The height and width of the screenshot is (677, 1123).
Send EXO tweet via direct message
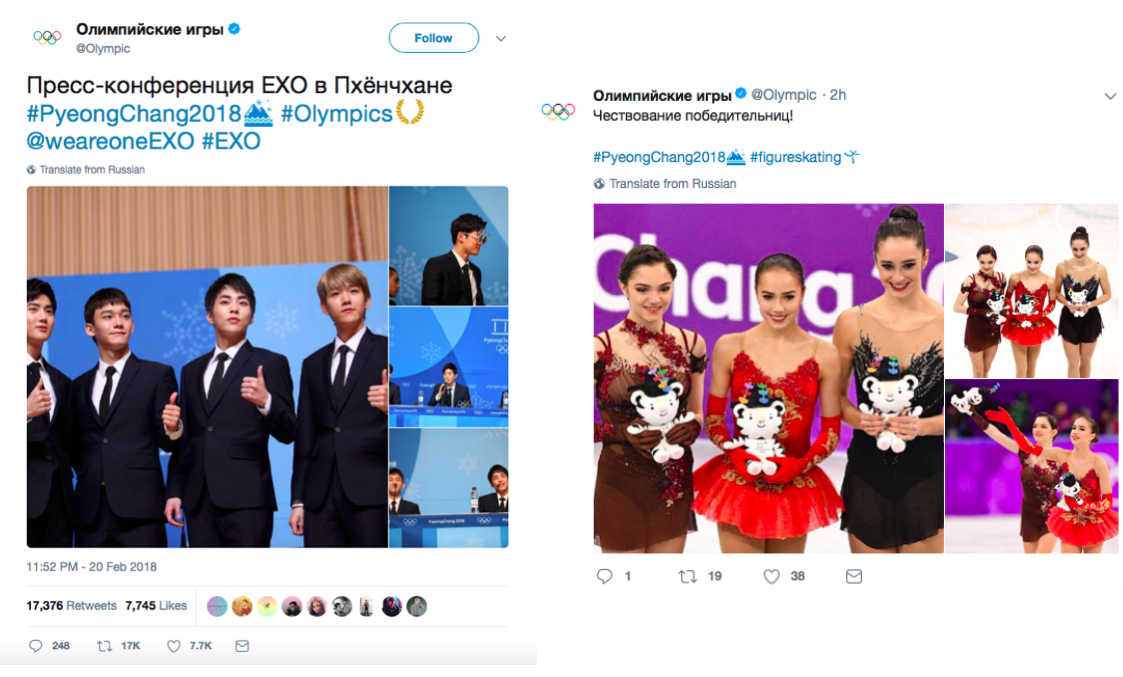click(x=242, y=646)
